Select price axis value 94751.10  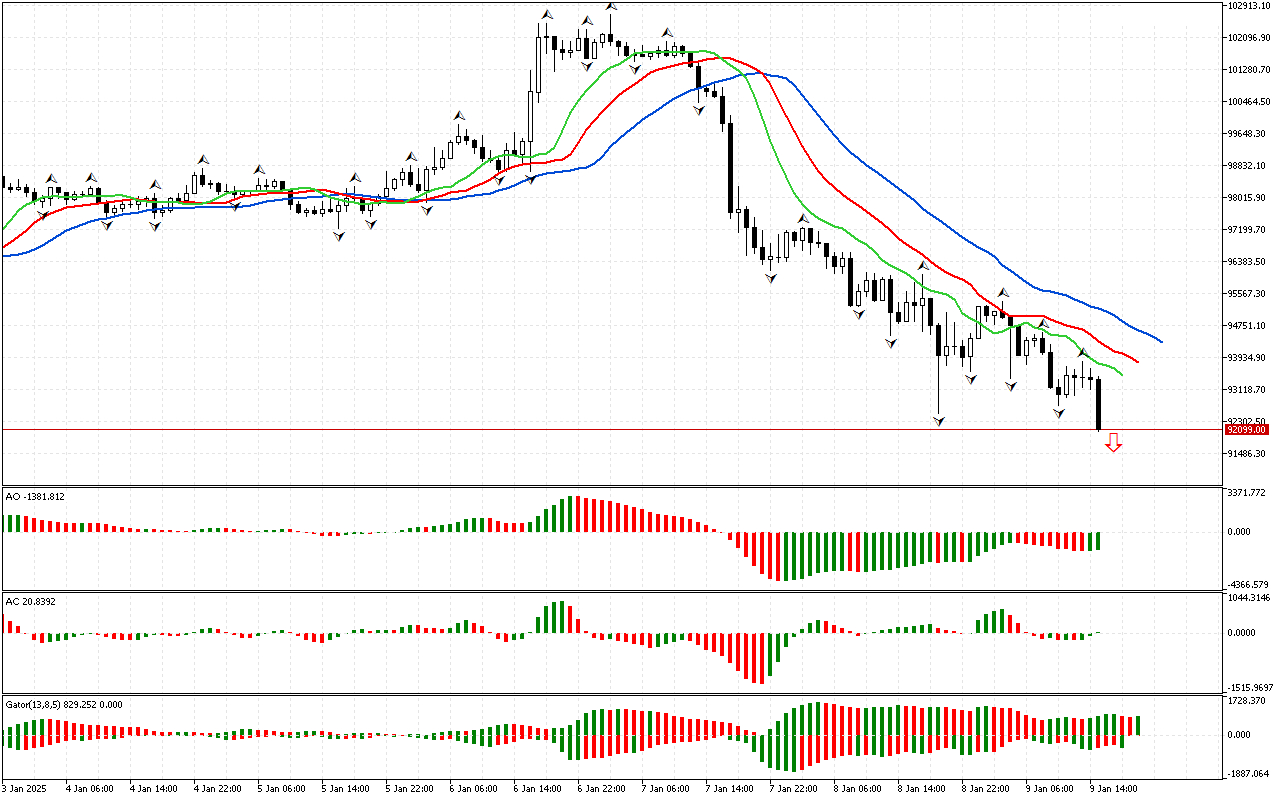(1247, 326)
